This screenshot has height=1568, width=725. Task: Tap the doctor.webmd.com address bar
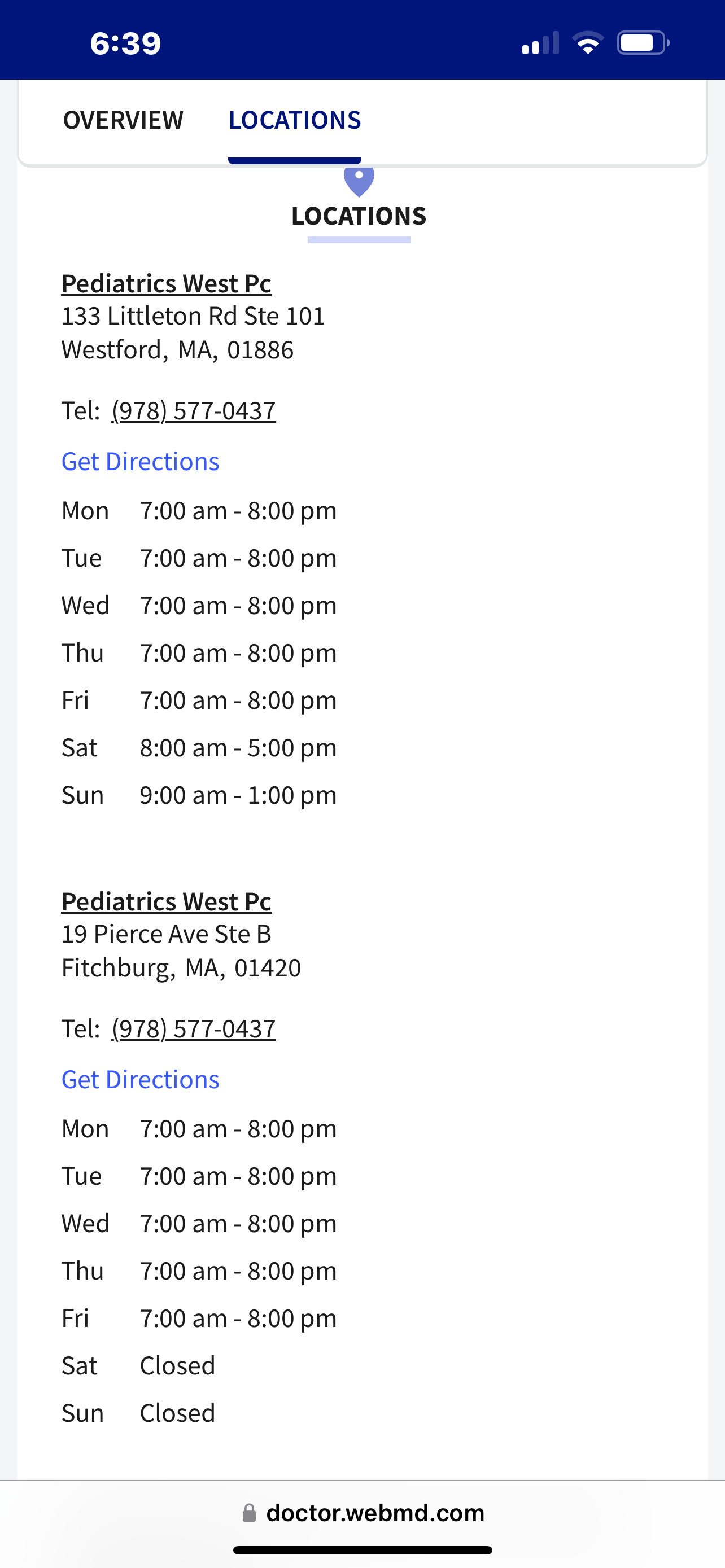(x=374, y=1513)
